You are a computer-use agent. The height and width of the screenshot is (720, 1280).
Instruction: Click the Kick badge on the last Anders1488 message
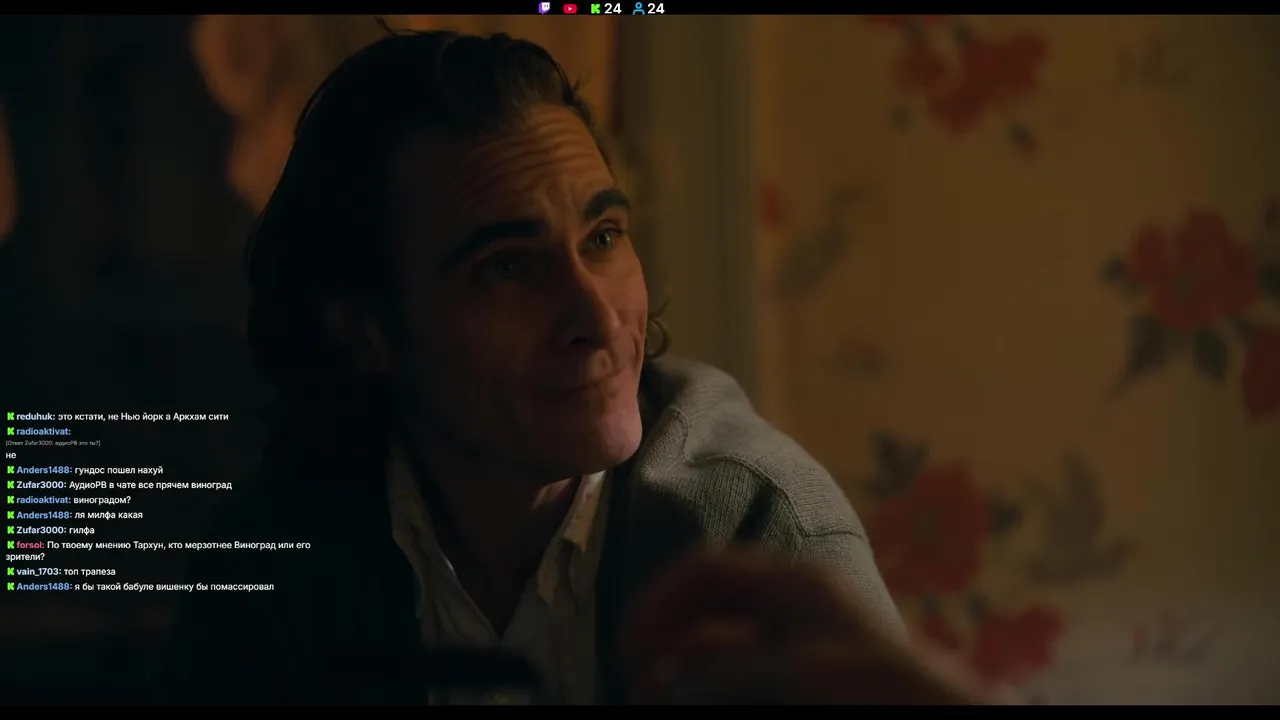click(x=10, y=586)
